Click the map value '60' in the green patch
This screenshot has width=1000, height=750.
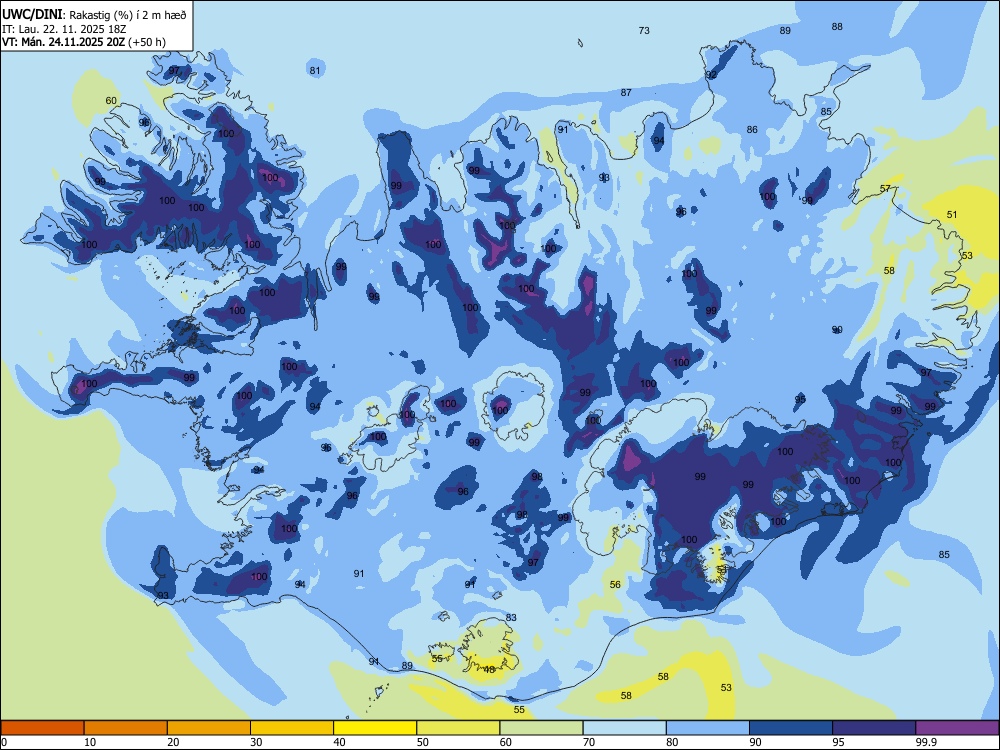[111, 100]
